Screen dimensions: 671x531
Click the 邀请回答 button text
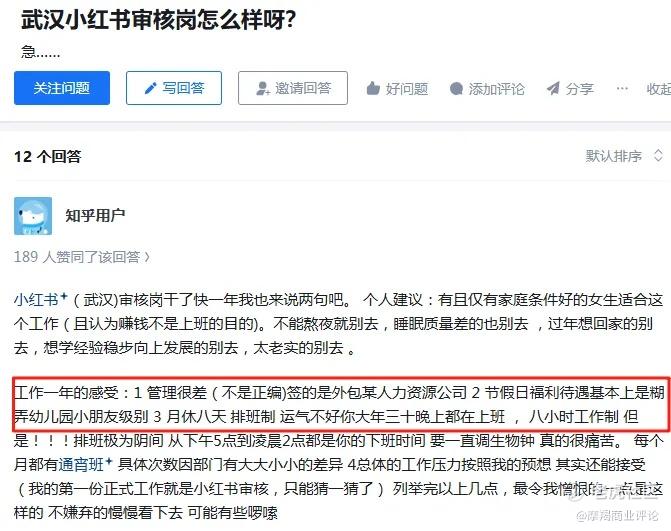click(x=303, y=88)
